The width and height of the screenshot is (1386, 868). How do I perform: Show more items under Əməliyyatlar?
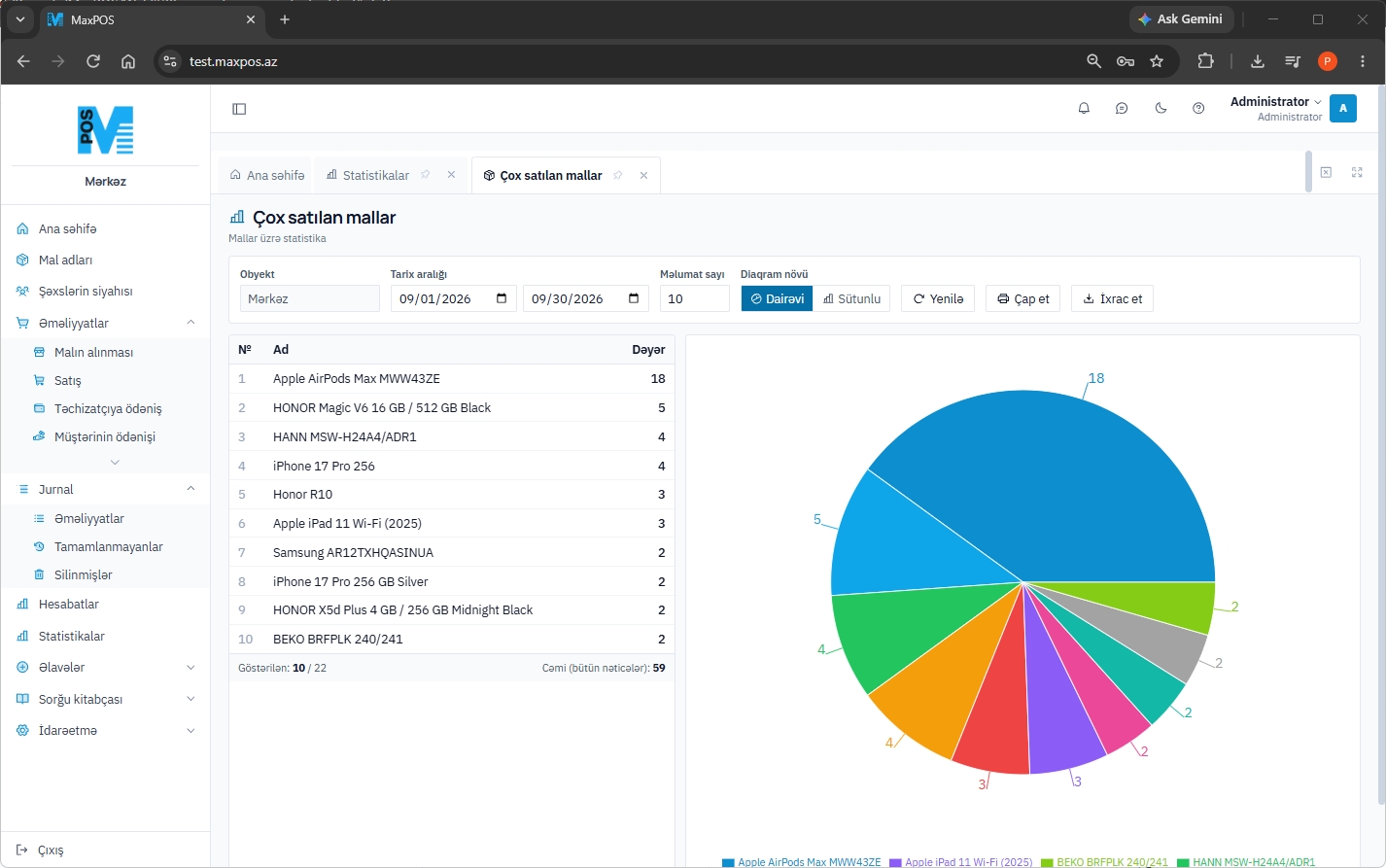(x=115, y=462)
